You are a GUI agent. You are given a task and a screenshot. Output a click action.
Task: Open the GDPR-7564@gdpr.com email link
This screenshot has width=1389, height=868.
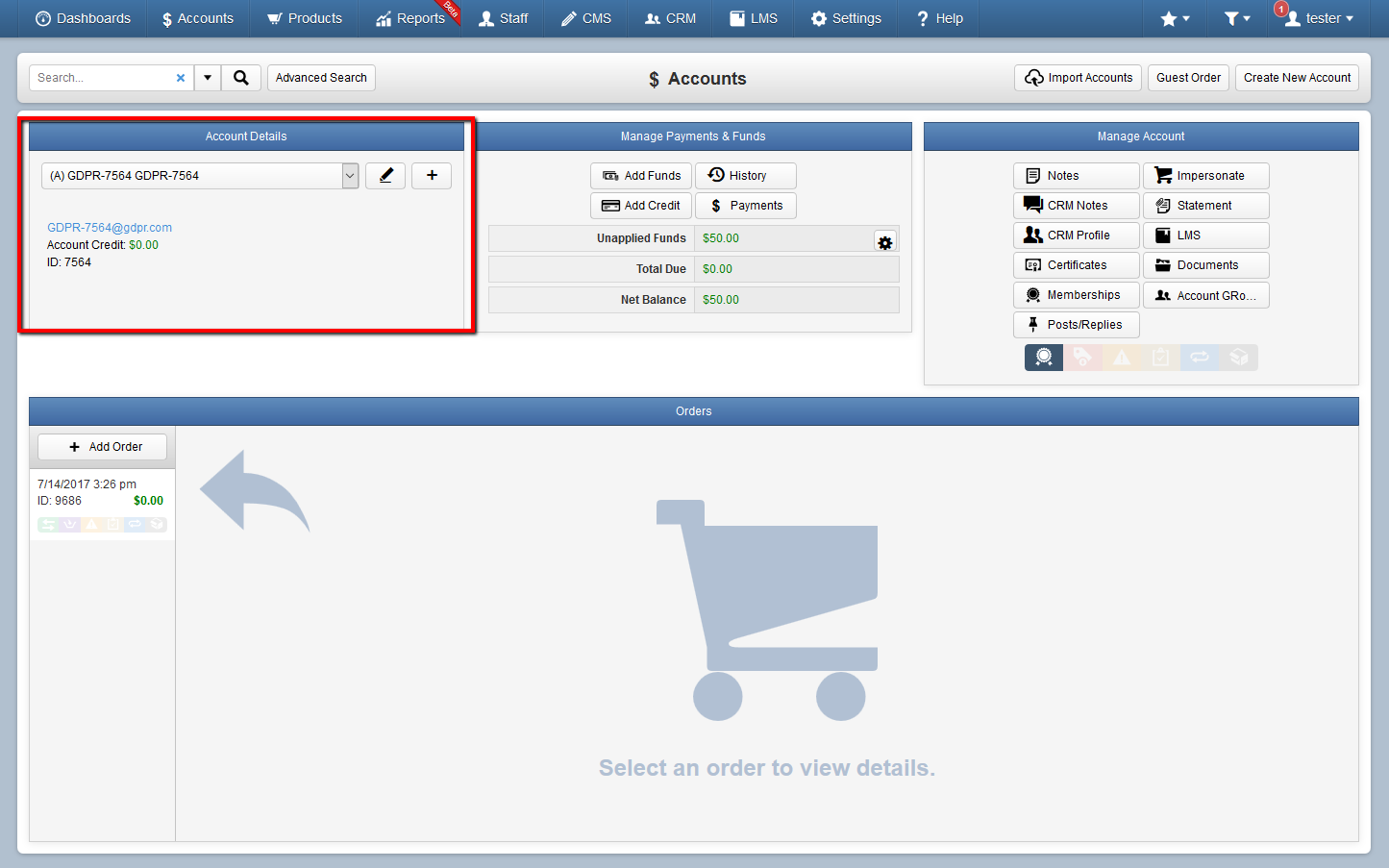coord(110,228)
